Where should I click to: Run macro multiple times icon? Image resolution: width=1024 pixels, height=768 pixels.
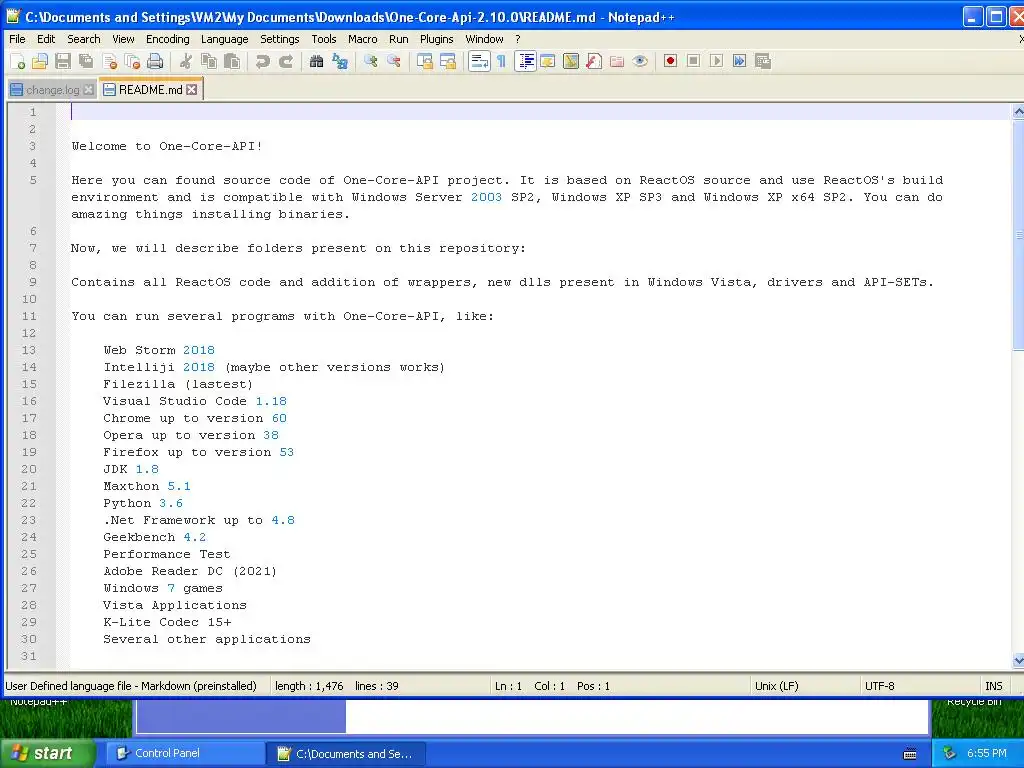click(x=739, y=61)
